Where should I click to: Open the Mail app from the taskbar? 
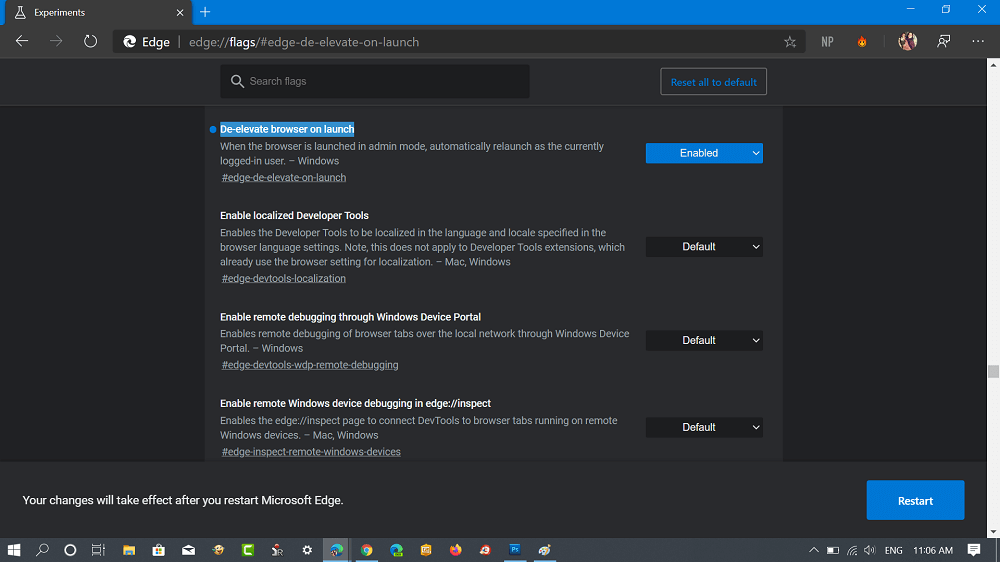coord(188,550)
